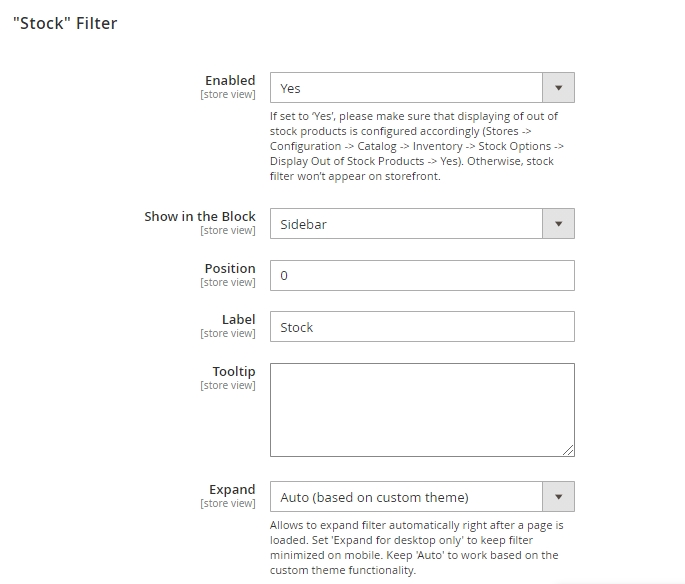Click inside the empty Tooltip text area
Image resolution: width=685 pixels, height=584 pixels.
(x=422, y=409)
